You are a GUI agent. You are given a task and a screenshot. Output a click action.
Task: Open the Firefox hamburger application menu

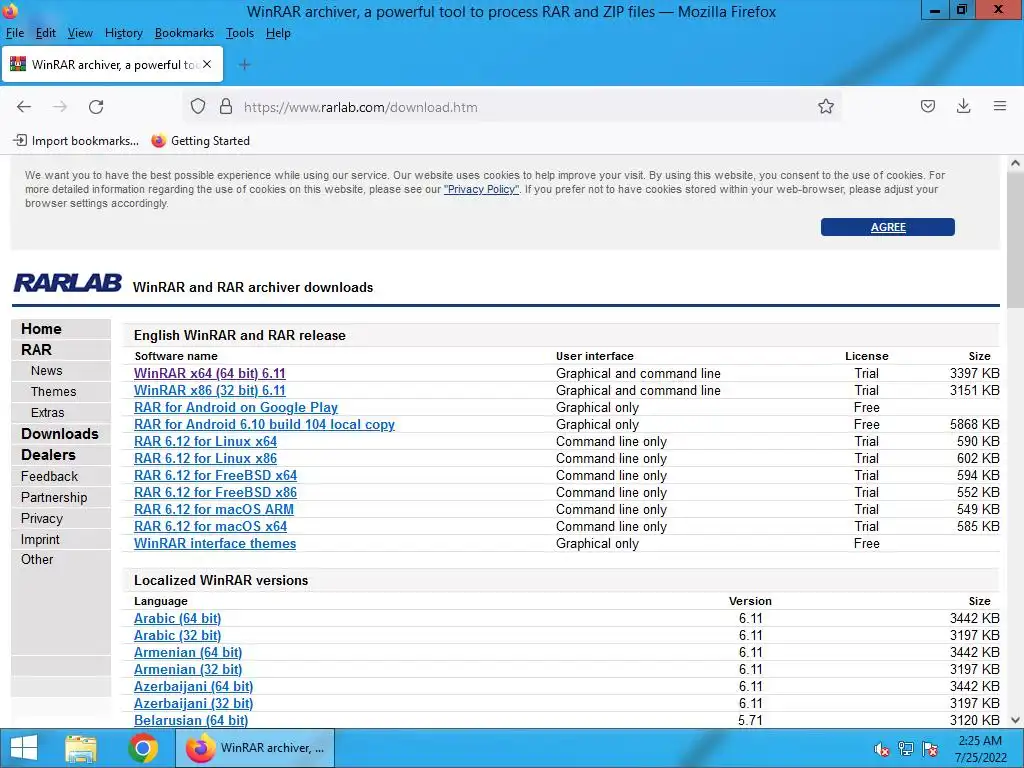coord(999,106)
